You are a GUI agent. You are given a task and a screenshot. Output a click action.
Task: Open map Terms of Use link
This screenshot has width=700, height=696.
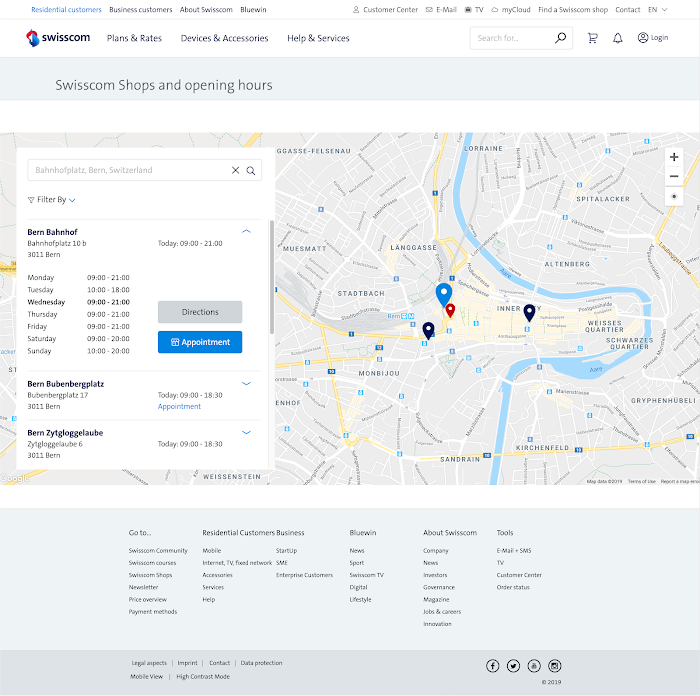pyautogui.click(x=642, y=481)
